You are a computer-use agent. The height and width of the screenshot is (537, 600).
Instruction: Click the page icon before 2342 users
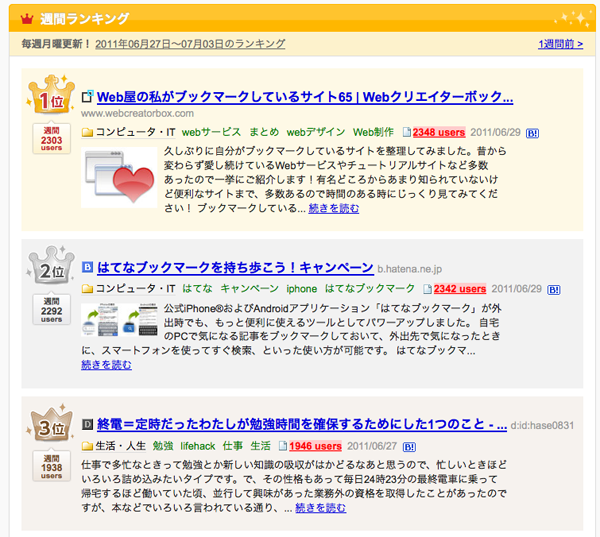point(427,289)
